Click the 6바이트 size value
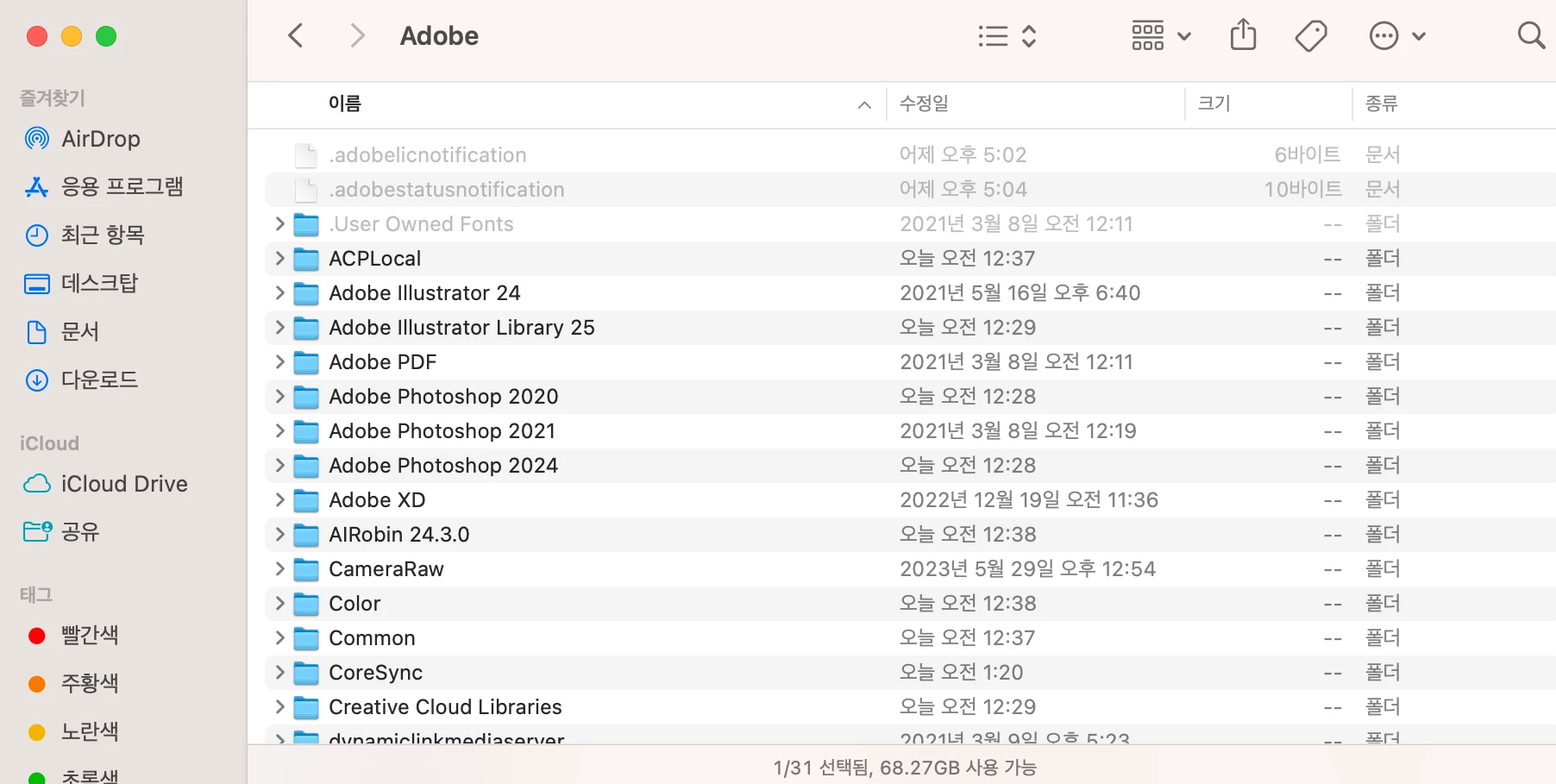This screenshot has height=784, width=1556. click(x=1308, y=155)
